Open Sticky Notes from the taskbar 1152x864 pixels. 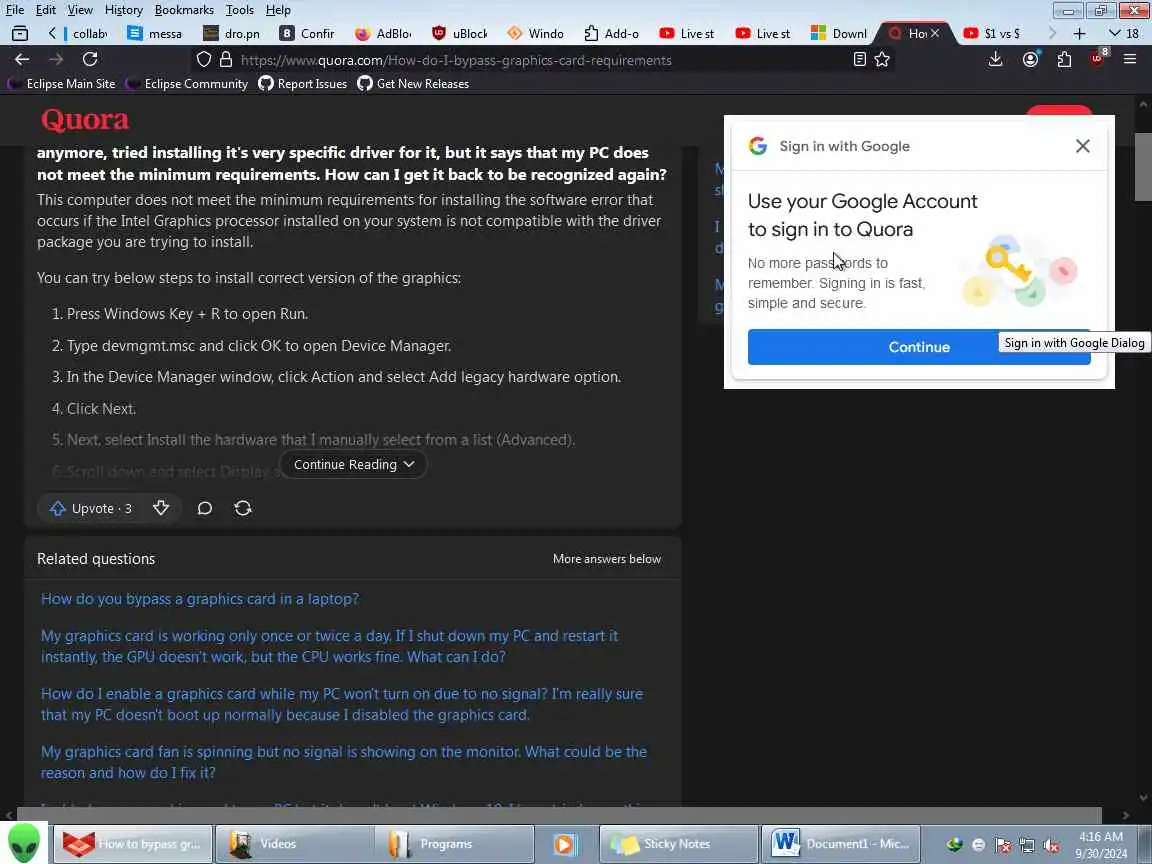coord(678,843)
